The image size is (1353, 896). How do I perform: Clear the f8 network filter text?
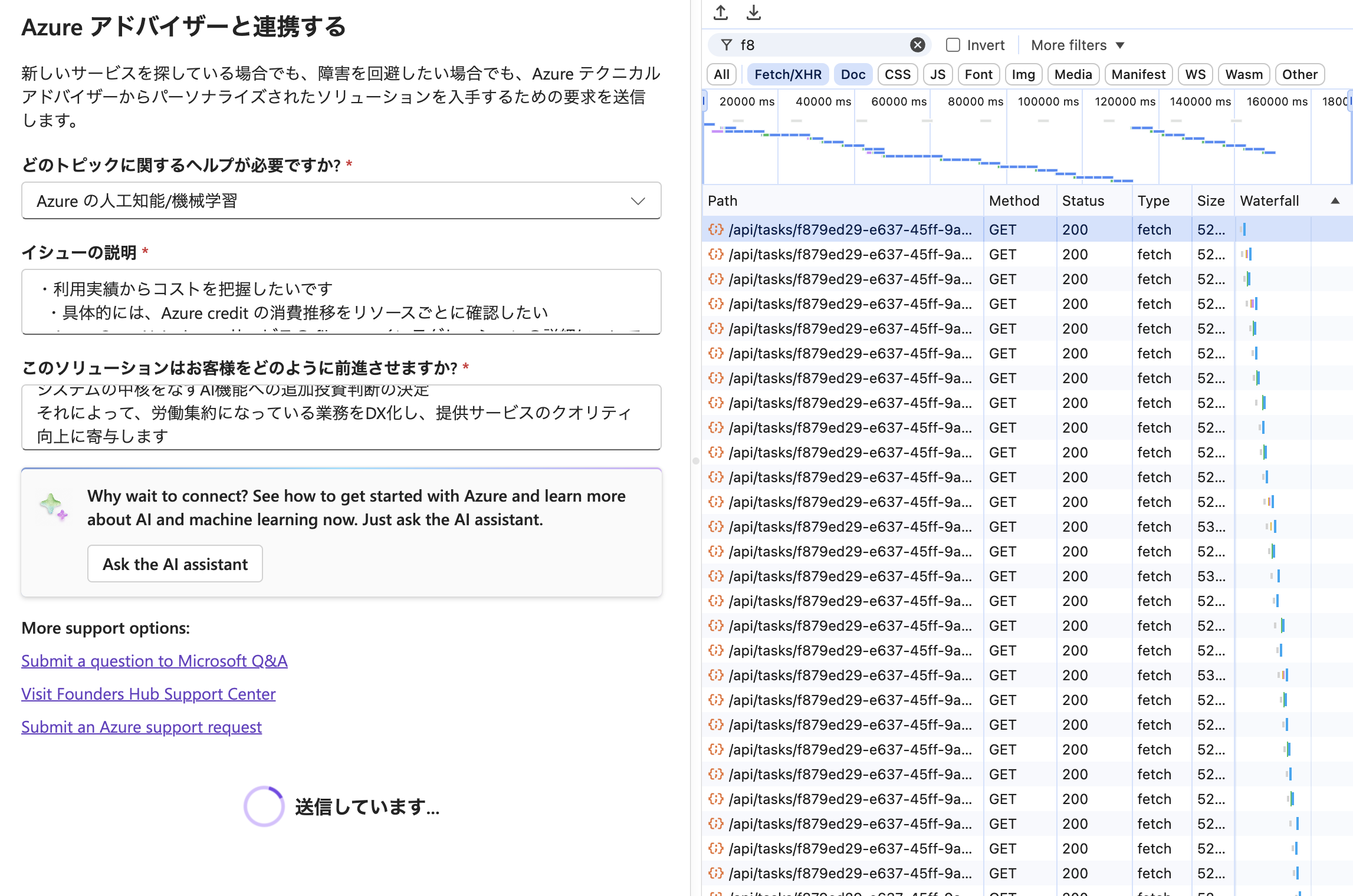click(917, 45)
